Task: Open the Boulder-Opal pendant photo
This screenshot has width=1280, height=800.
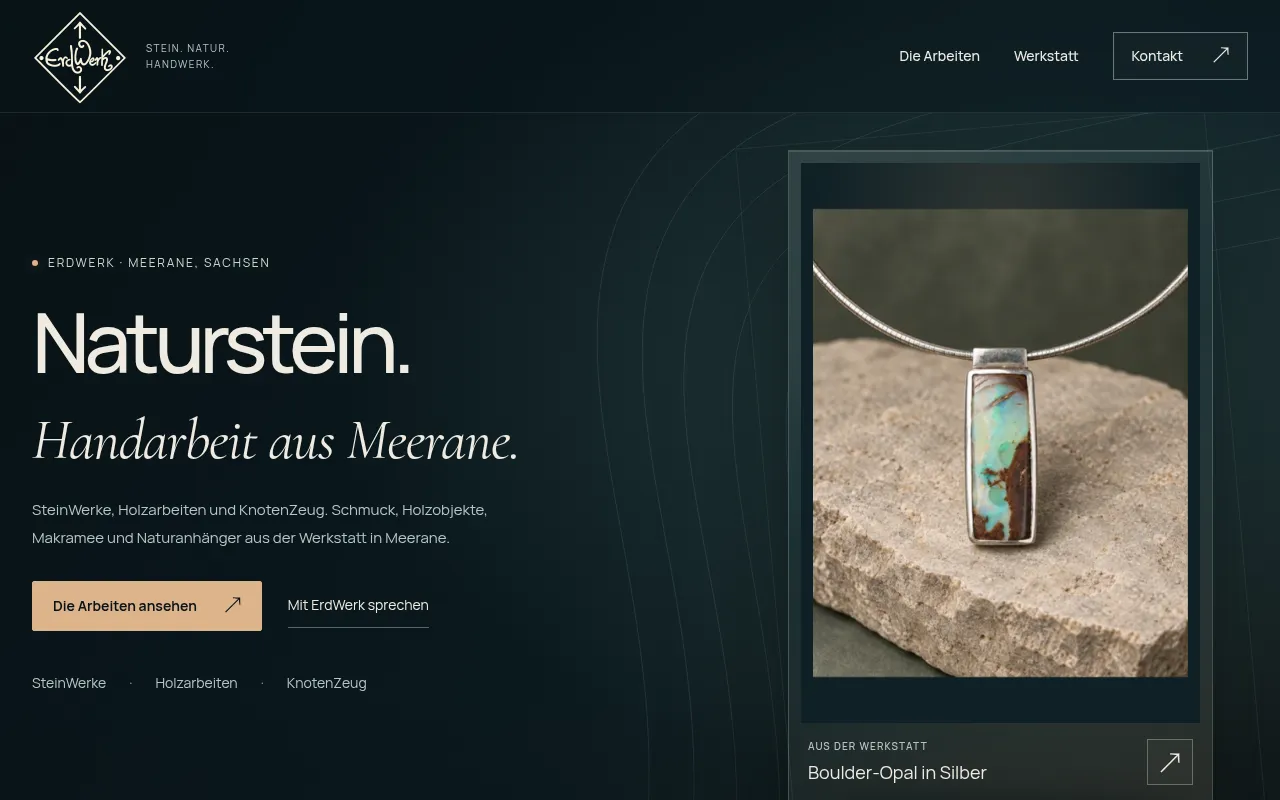Action: [1000, 443]
